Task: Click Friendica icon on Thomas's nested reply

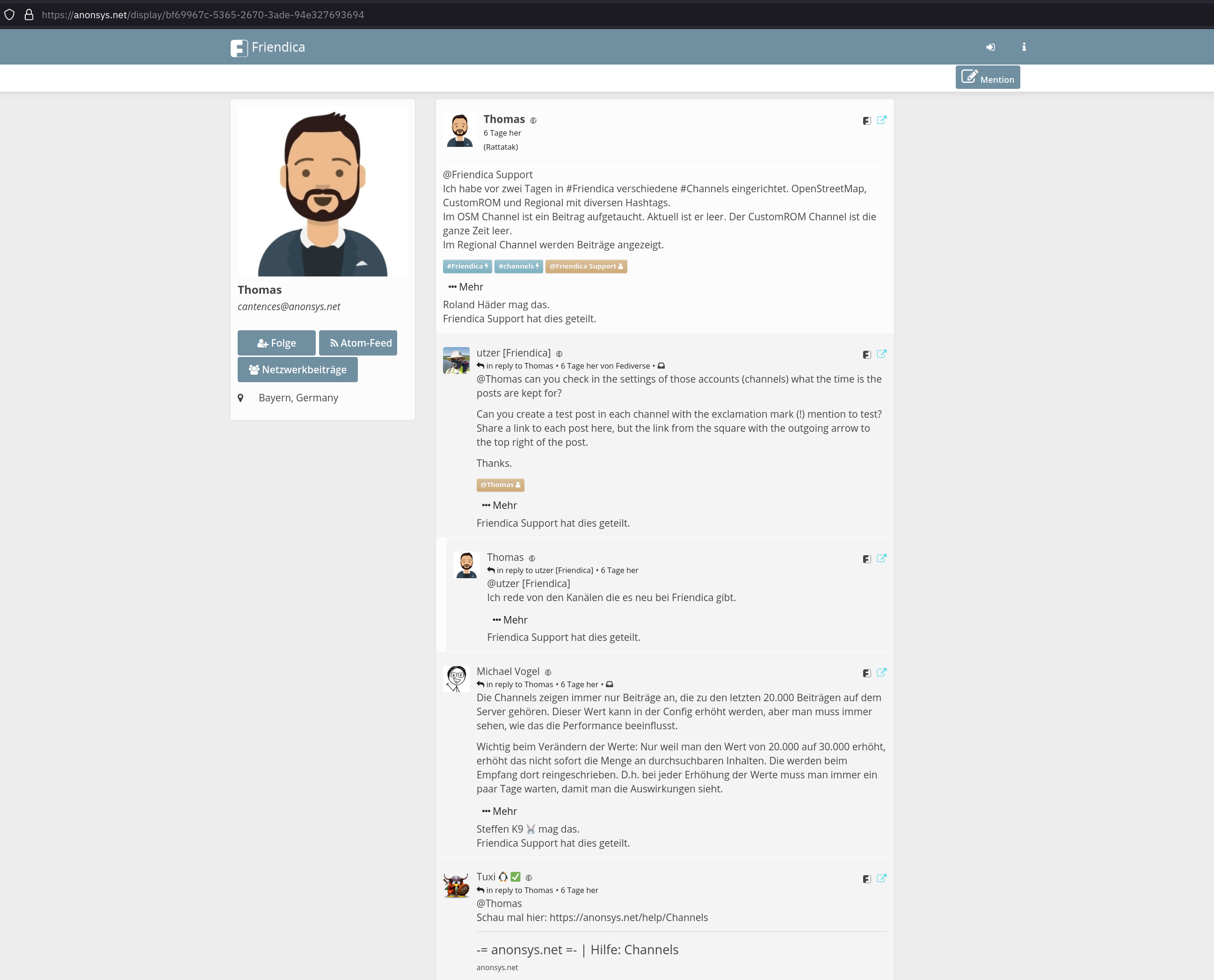Action: click(x=867, y=559)
